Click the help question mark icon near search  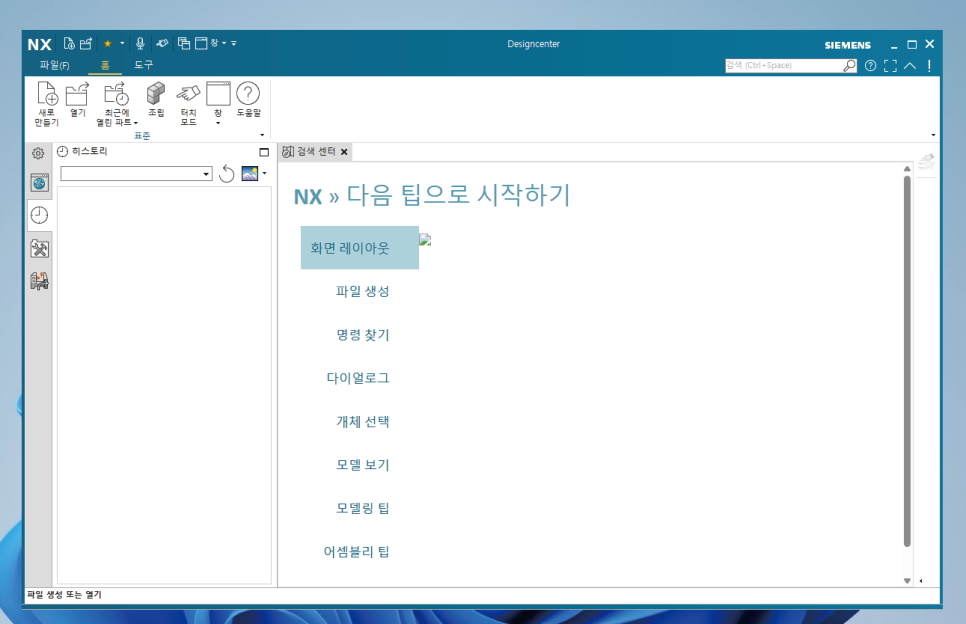click(870, 65)
